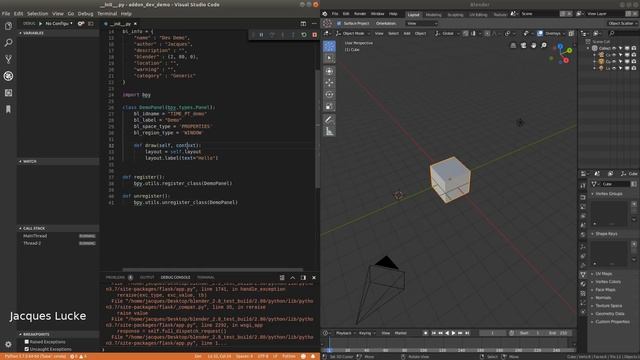
Task: Open the Global transform orientation dropdown
Action: [x=447, y=33]
